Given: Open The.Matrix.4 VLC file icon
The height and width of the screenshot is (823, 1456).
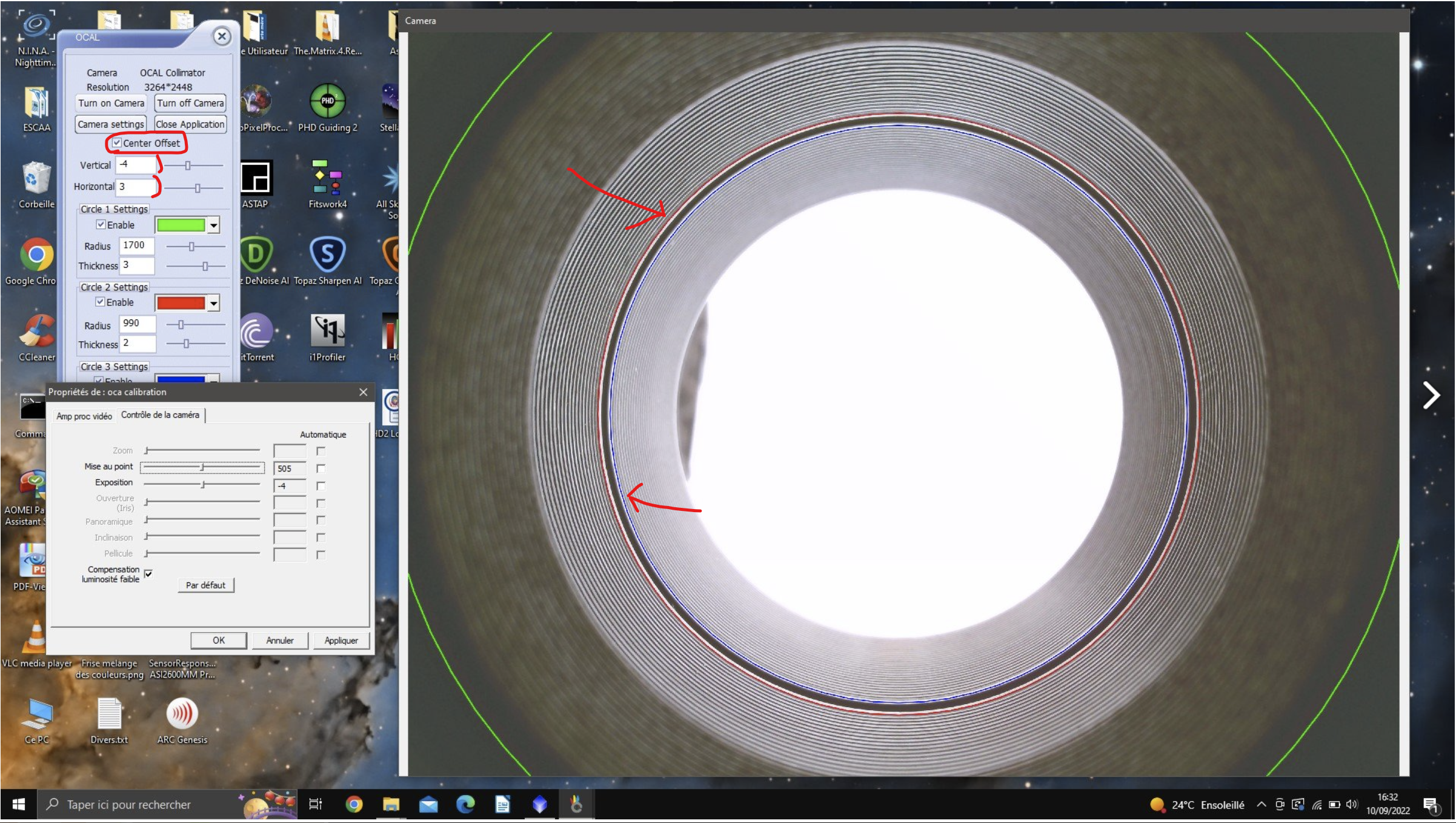Looking at the screenshot, I should point(327,33).
